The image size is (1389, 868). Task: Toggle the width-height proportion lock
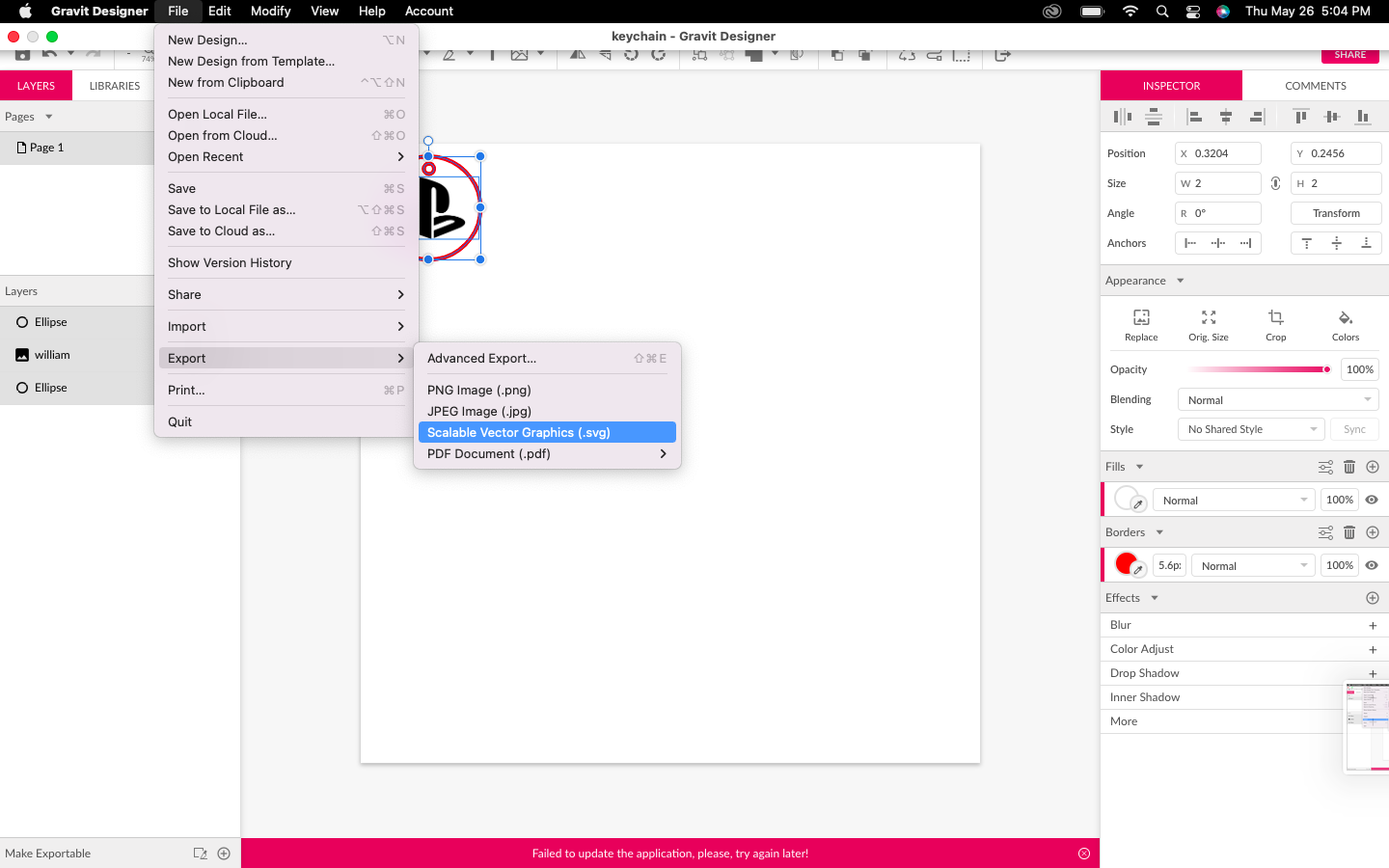(1275, 183)
